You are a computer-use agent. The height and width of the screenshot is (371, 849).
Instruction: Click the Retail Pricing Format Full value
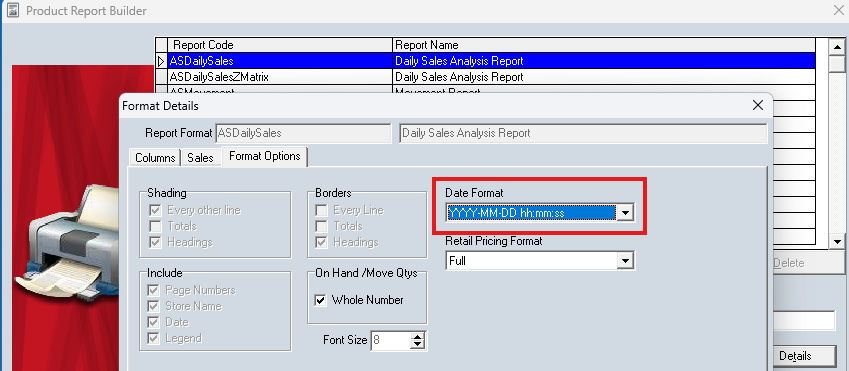click(531, 261)
